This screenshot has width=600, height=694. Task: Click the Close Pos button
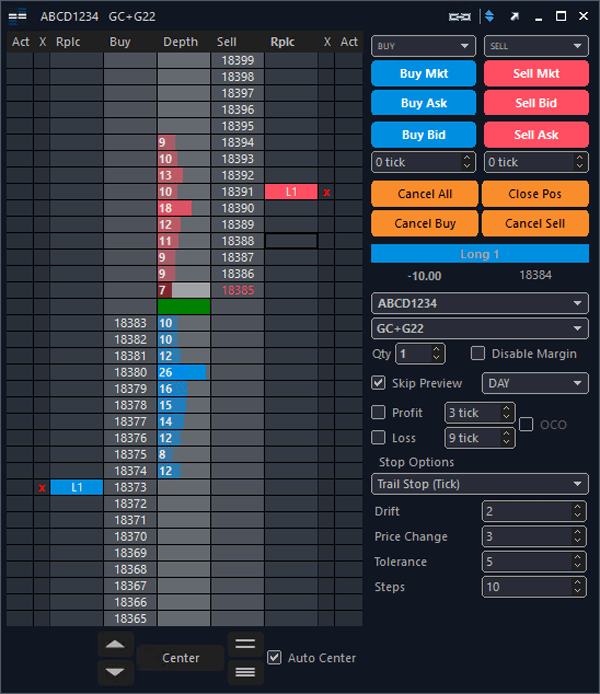(x=535, y=194)
